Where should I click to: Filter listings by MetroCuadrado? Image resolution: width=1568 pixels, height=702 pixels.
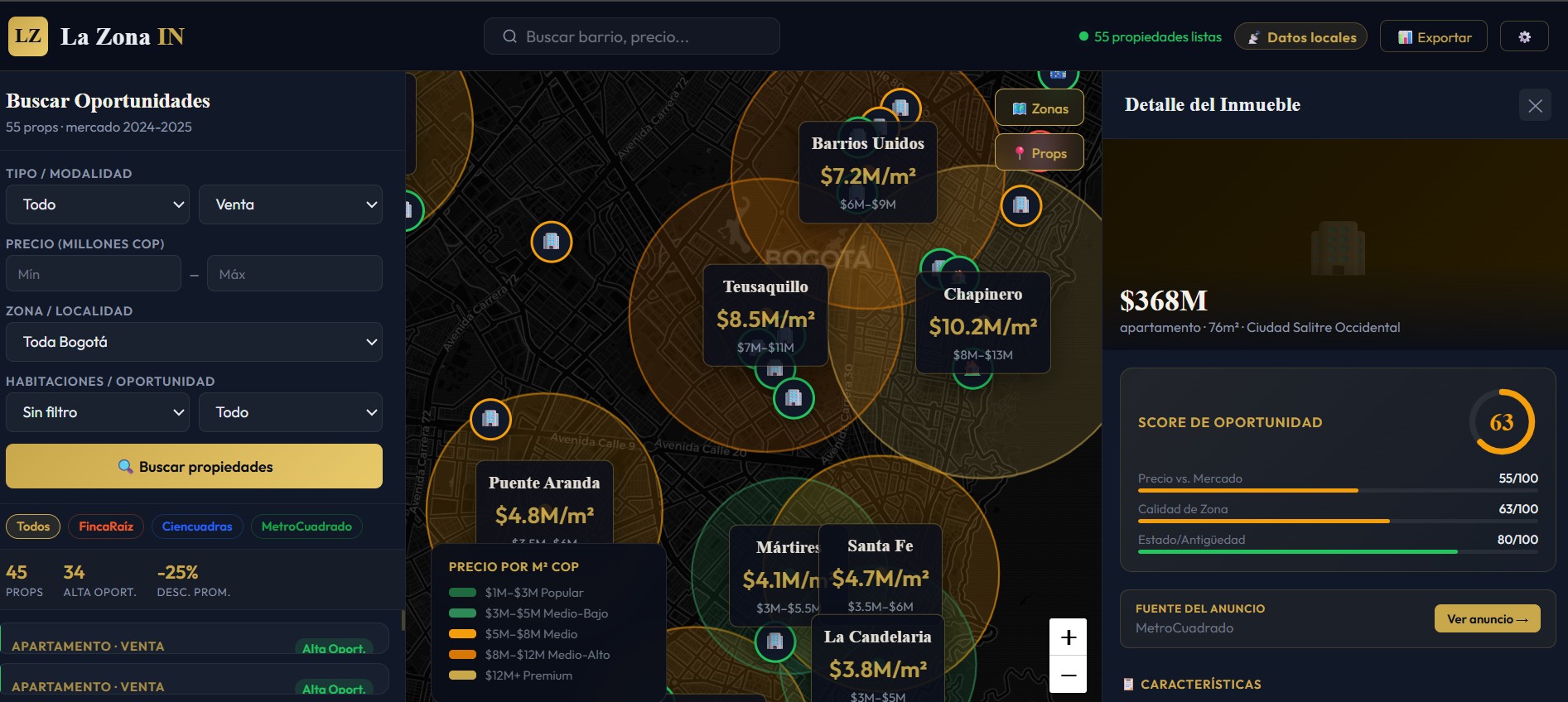coord(306,526)
